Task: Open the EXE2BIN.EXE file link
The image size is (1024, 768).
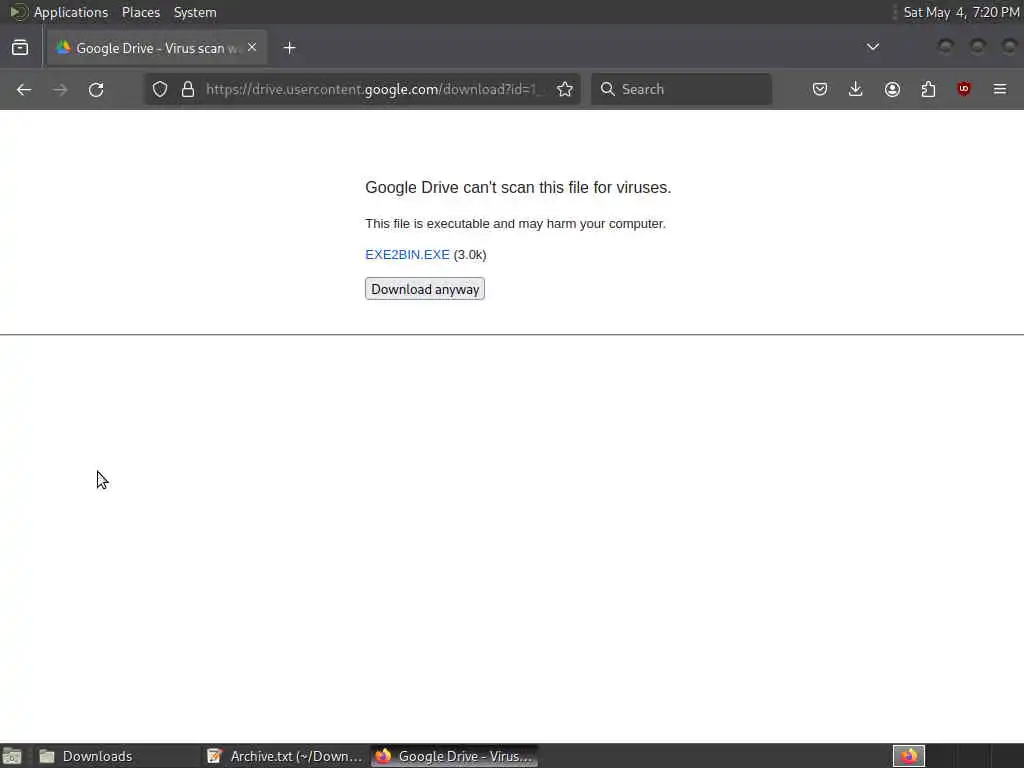Action: [408, 255]
